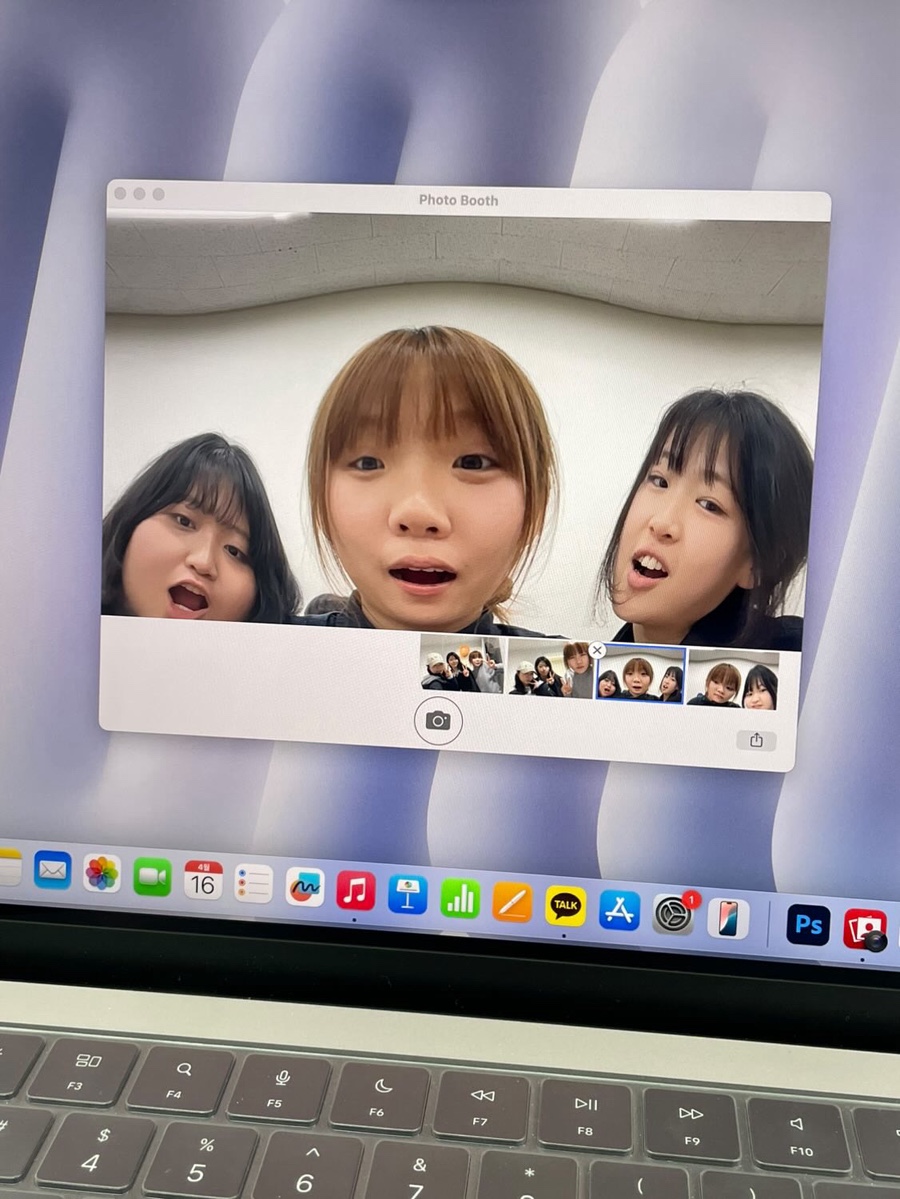Open System Settings with the red badge

[674, 915]
